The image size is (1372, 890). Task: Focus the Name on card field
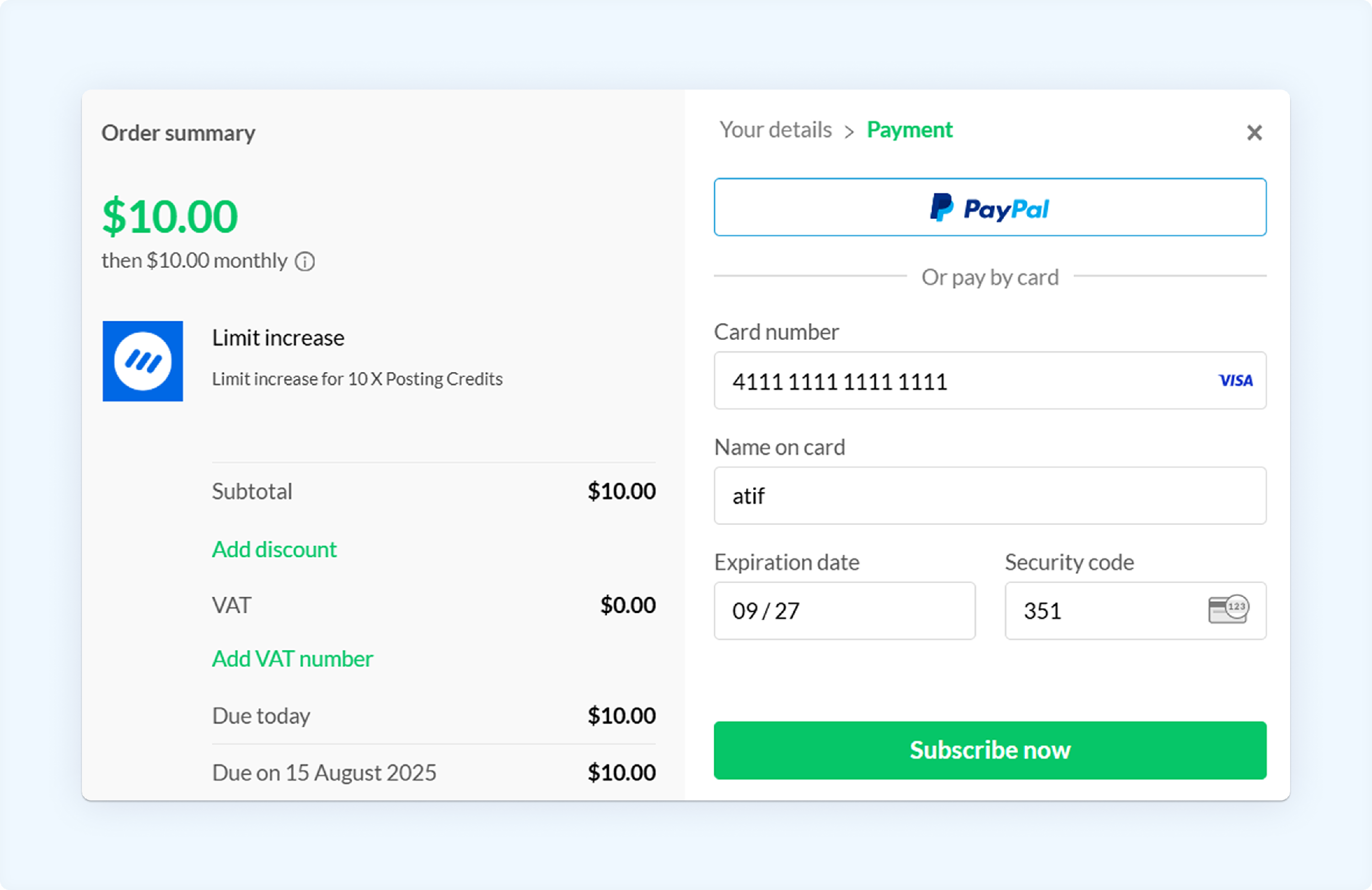990,496
